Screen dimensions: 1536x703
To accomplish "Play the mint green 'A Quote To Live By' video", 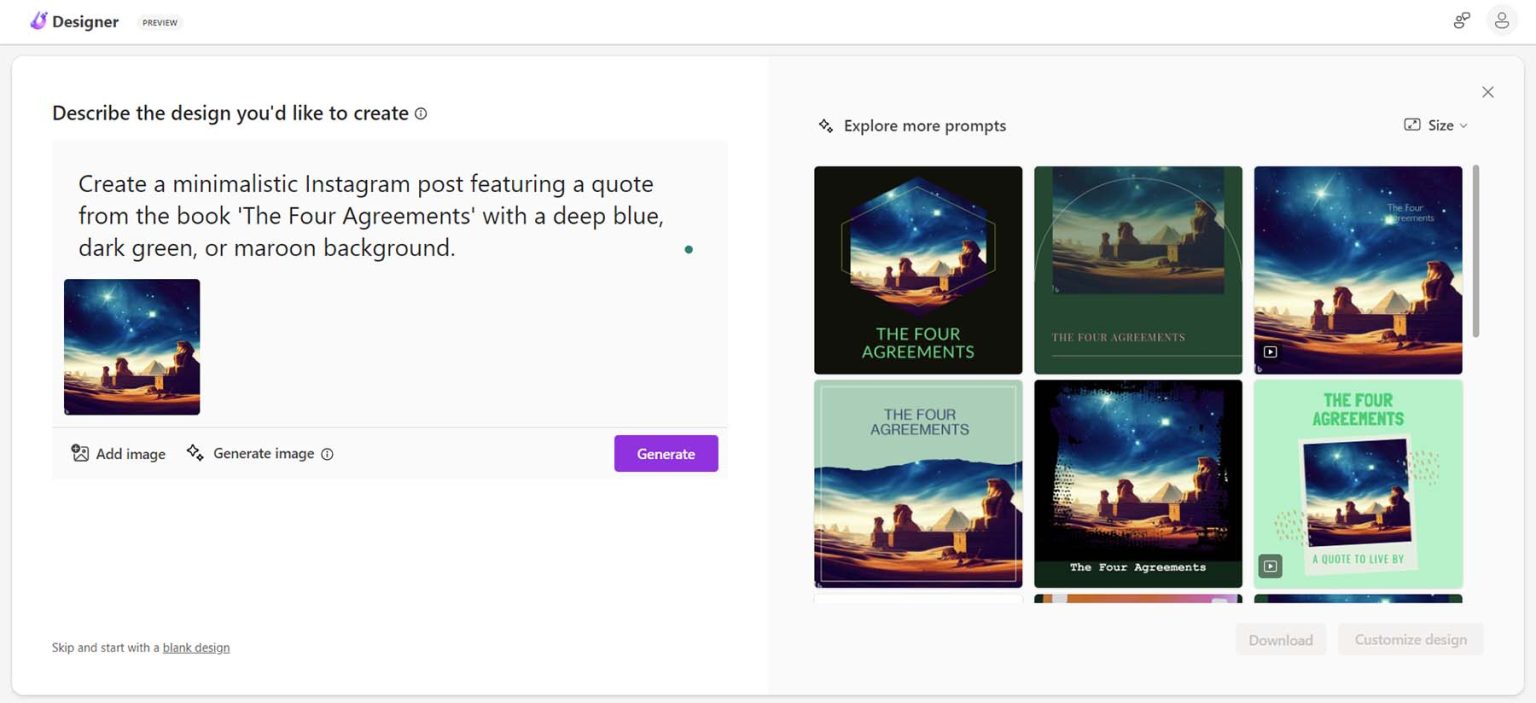I will pyautogui.click(x=1270, y=565).
